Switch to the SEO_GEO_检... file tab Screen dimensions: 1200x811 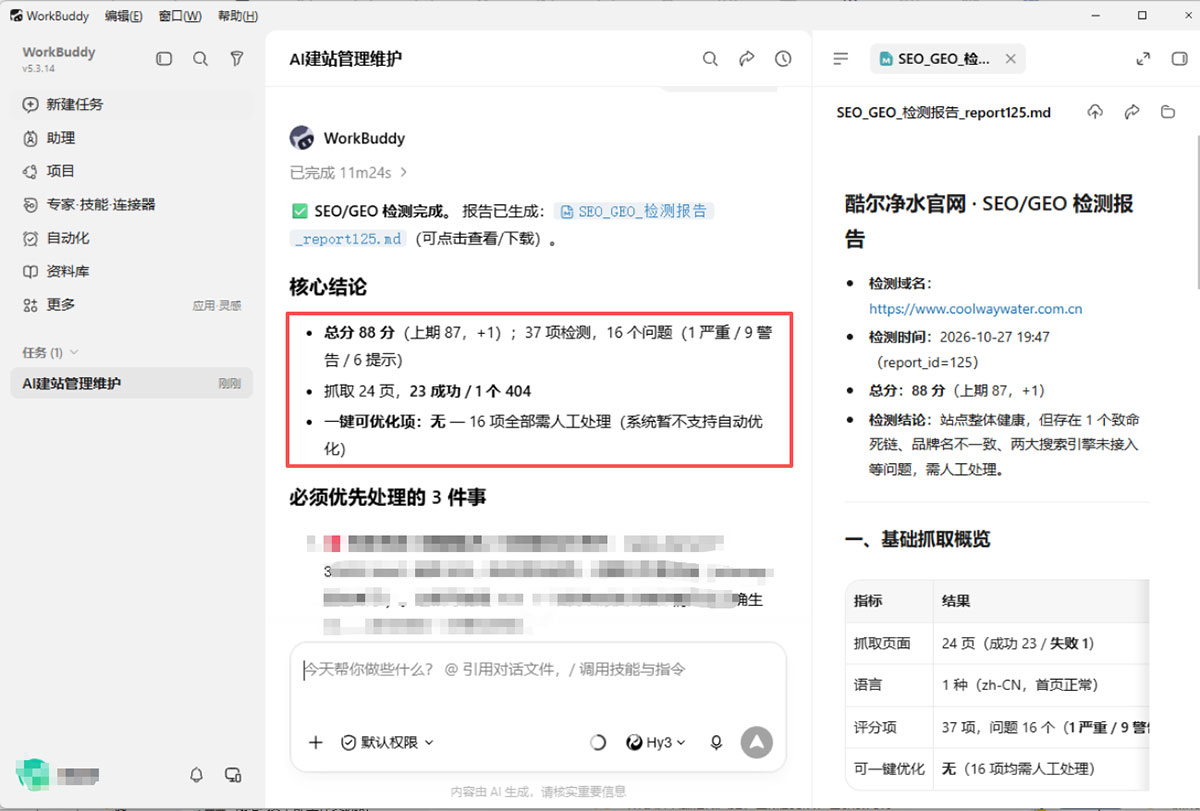943,59
